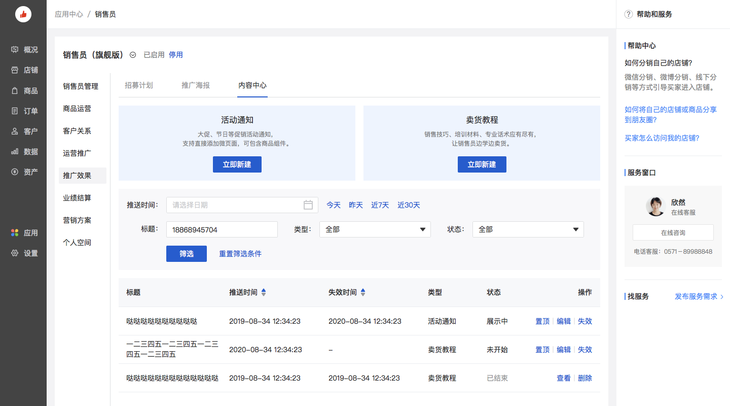Open 商品 products icon in sidebar
The image size is (730, 406).
pyautogui.click(x=15, y=91)
